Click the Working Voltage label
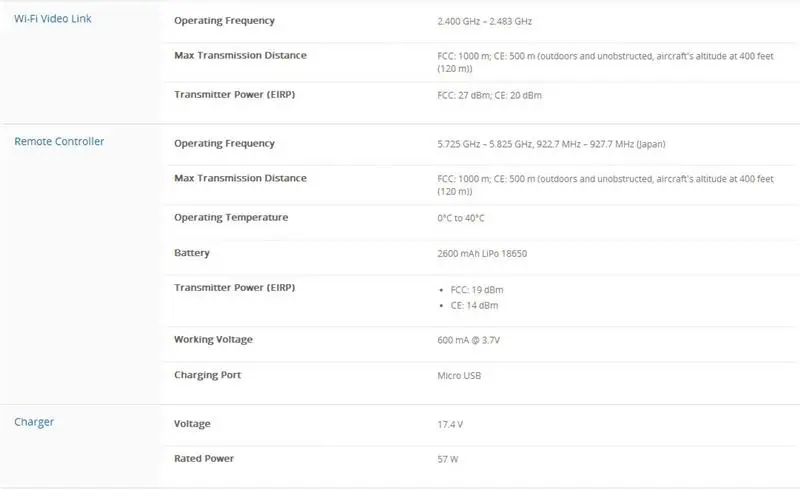Viewport: 800px width, 489px height. click(x=213, y=340)
